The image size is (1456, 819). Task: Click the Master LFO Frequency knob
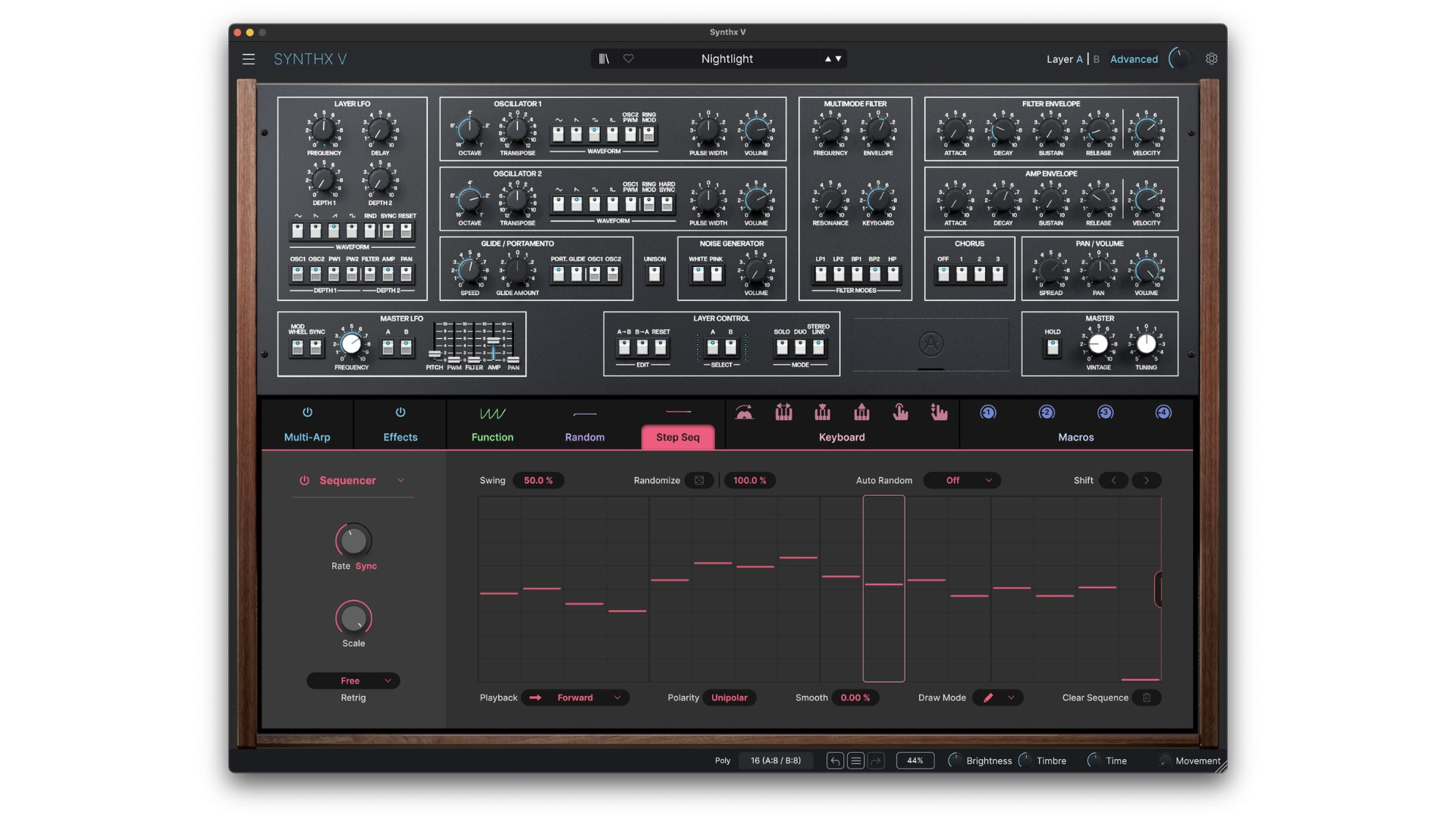[351, 344]
